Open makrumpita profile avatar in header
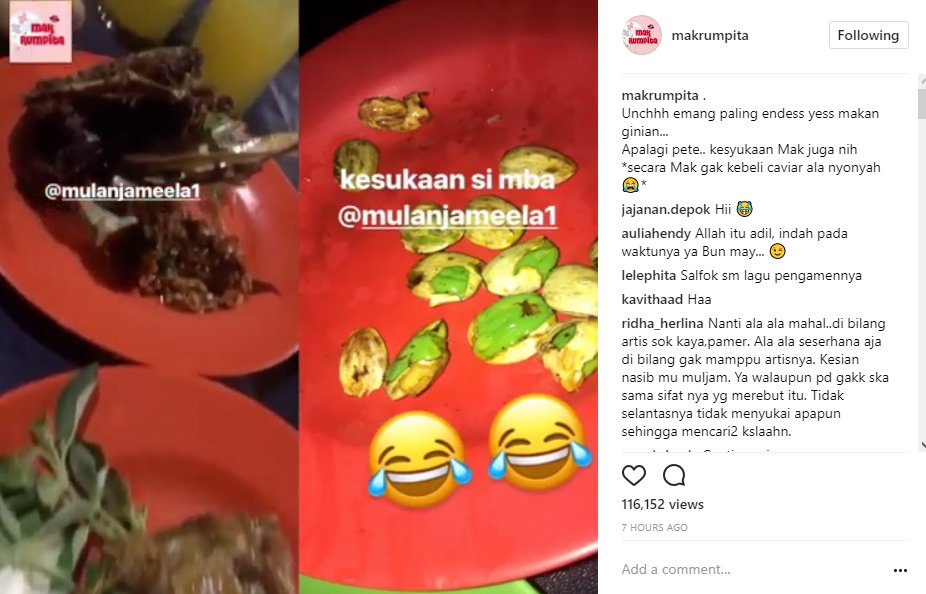 [641, 35]
